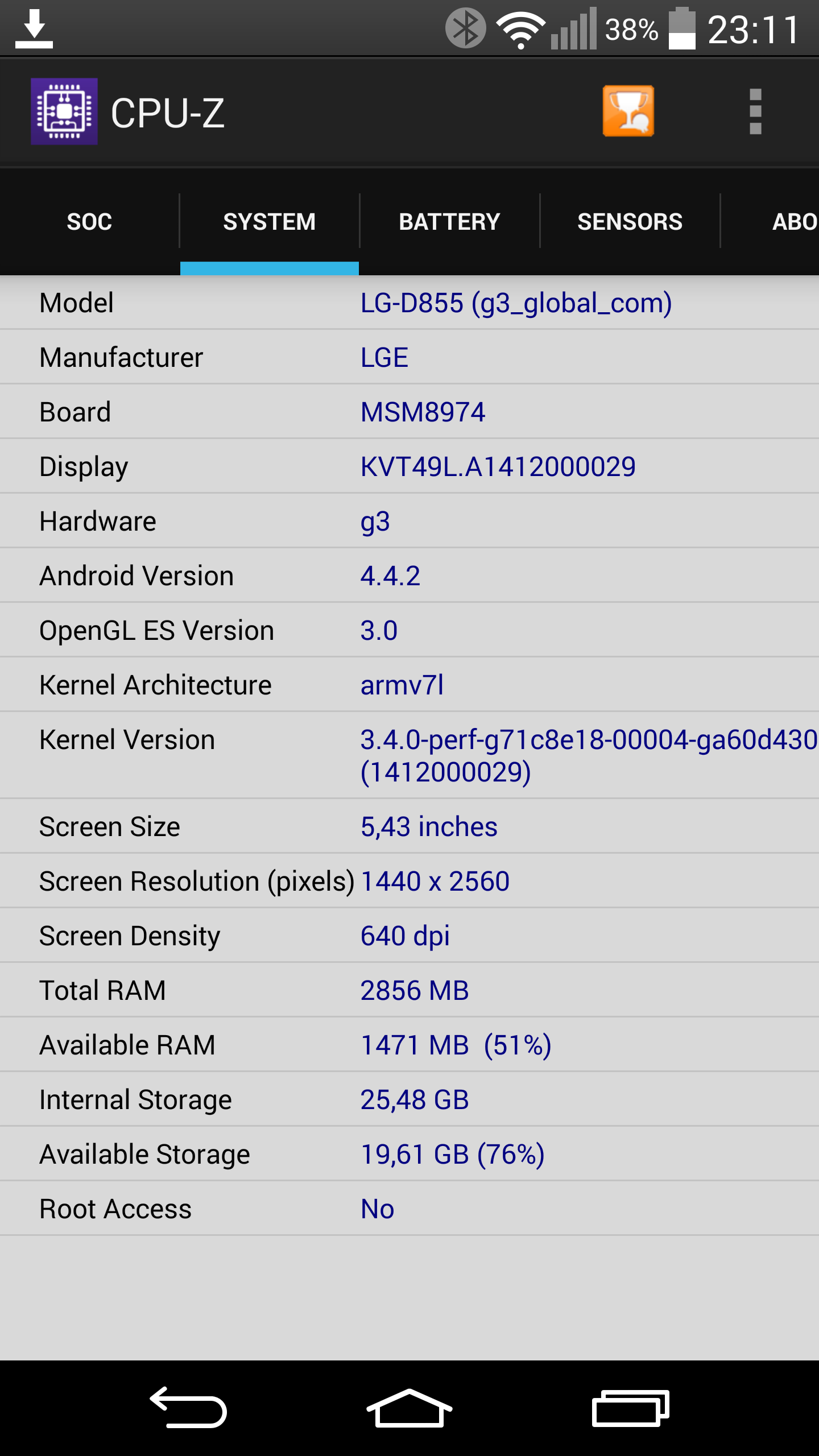The height and width of the screenshot is (1456, 819).
Task: Tap the CPU-Z app logo icon
Action: tap(64, 111)
